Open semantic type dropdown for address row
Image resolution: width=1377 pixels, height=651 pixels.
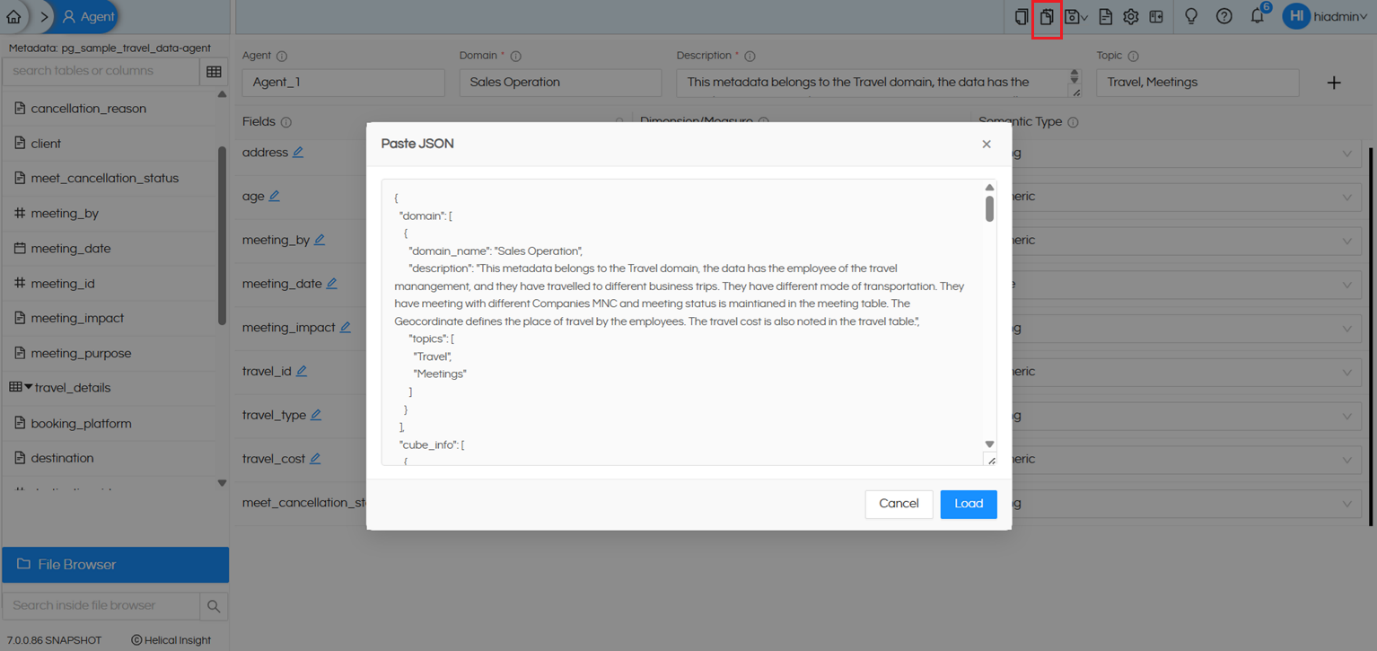click(x=1346, y=154)
